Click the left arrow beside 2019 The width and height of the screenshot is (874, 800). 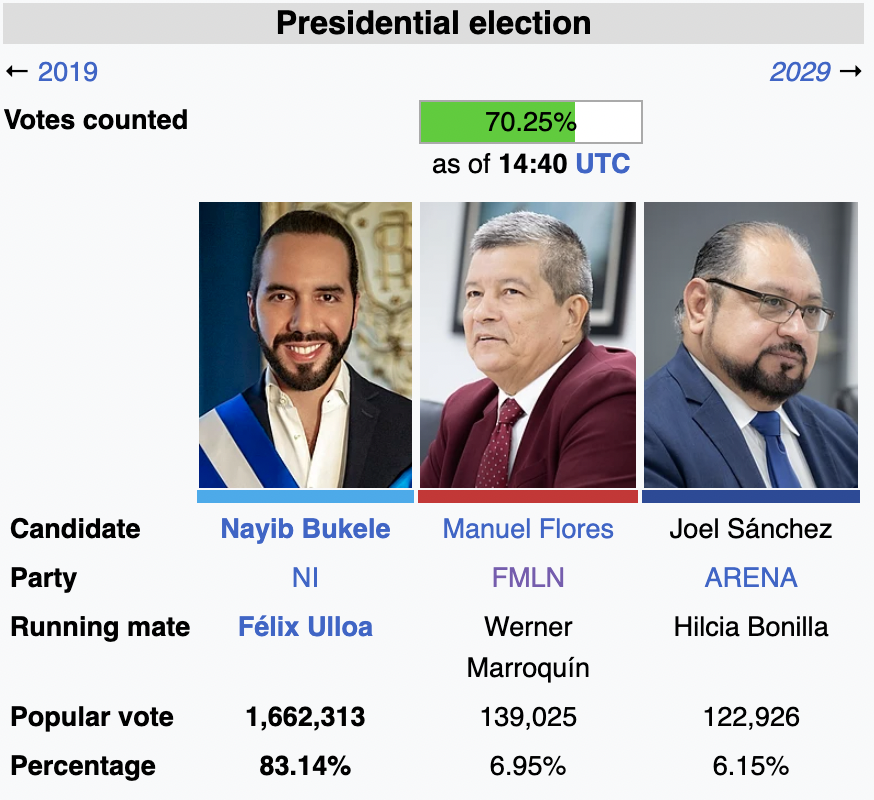(17, 72)
